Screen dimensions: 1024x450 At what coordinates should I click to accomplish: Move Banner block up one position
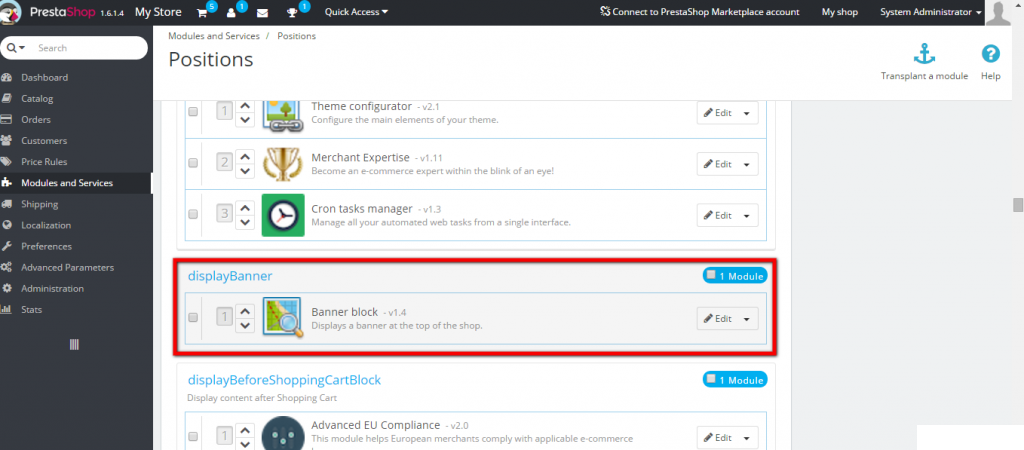(x=245, y=311)
